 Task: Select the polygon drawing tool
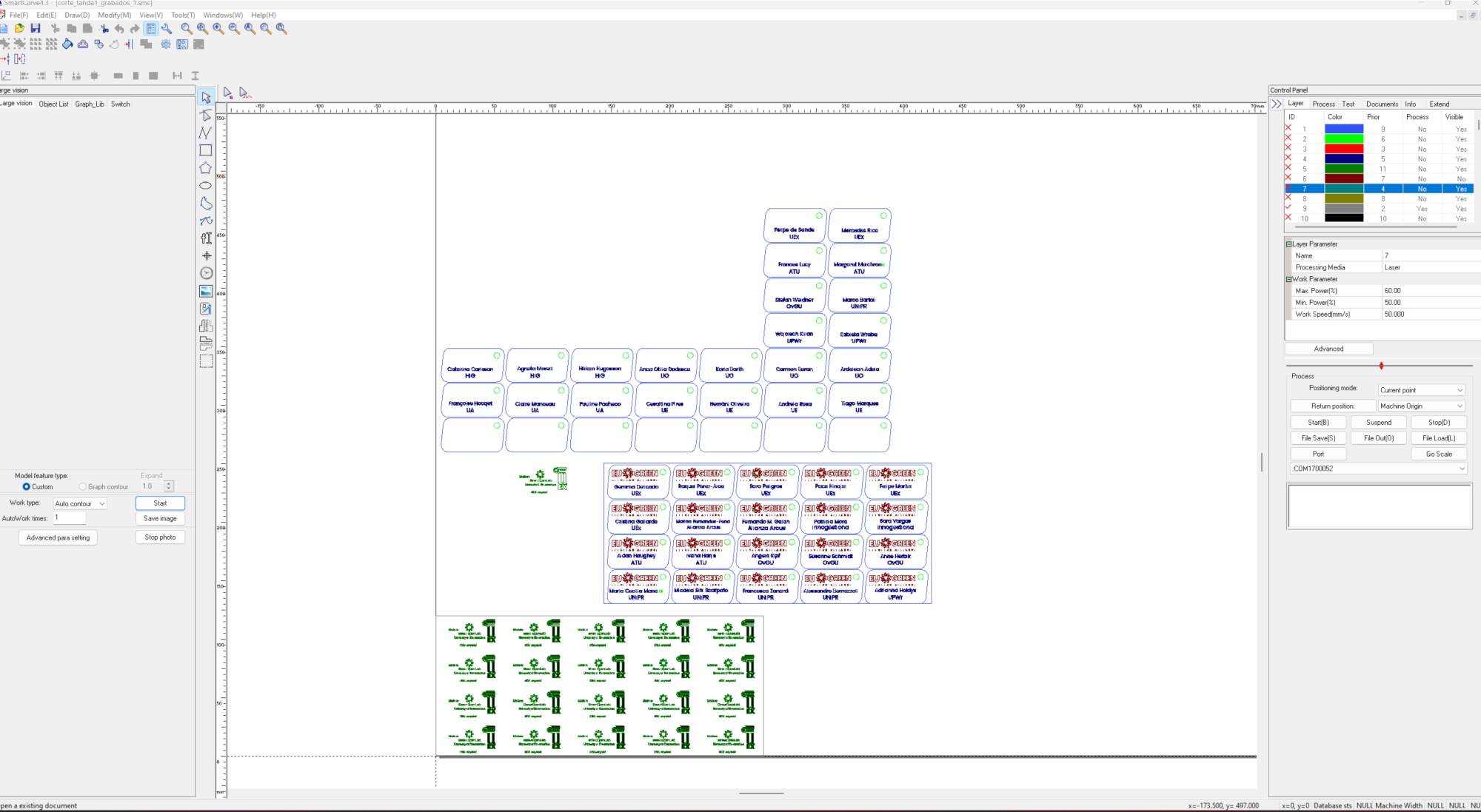click(206, 168)
